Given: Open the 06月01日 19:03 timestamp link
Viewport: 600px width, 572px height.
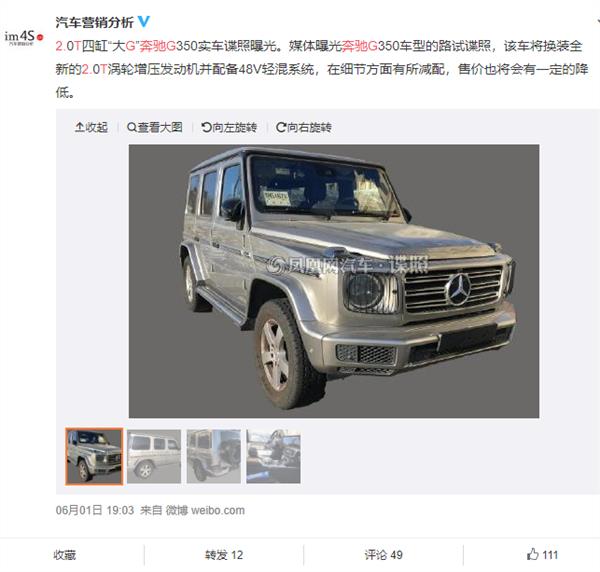Looking at the screenshot, I should [95, 510].
